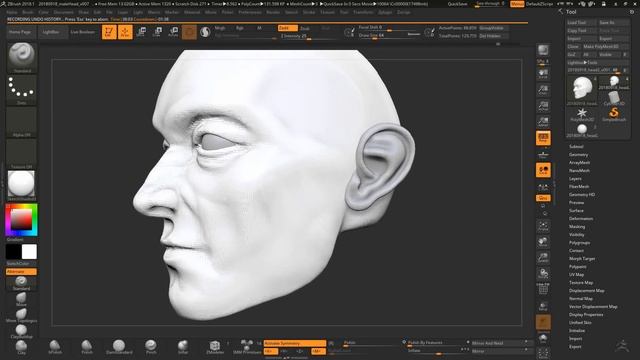Toggle the orange Persp perspective button

543,138
